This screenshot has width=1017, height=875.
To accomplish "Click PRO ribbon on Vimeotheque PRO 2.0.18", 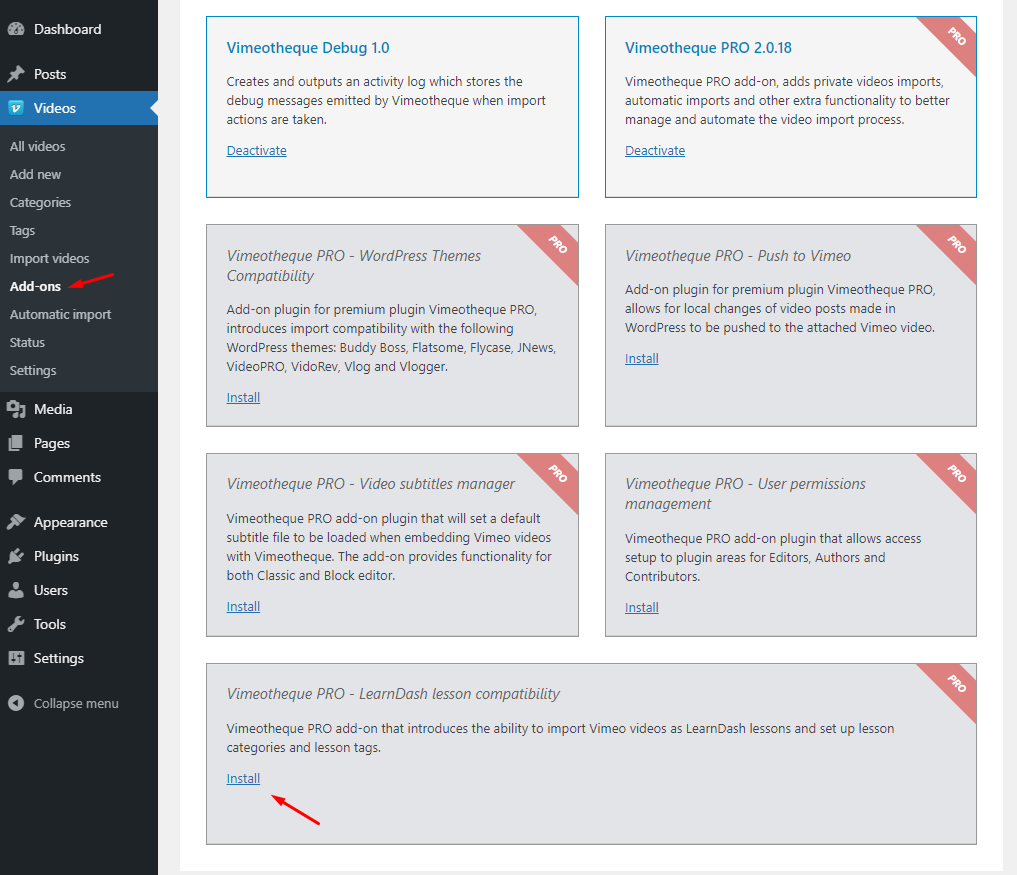I will pyautogui.click(x=955, y=37).
